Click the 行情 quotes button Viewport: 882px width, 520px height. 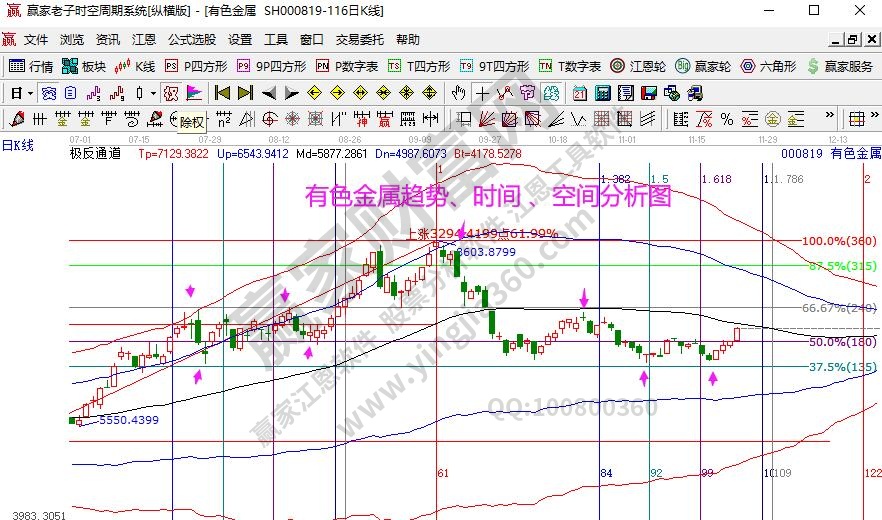pos(31,66)
